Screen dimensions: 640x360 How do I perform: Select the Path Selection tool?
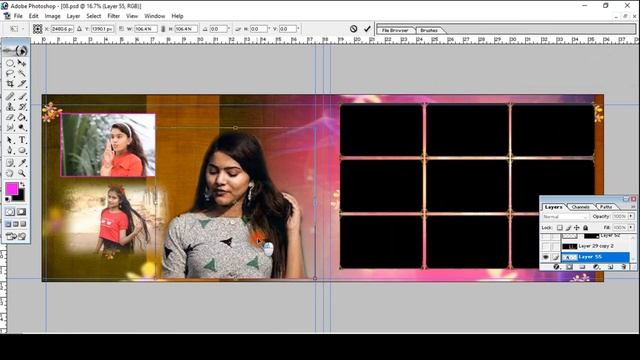10,140
